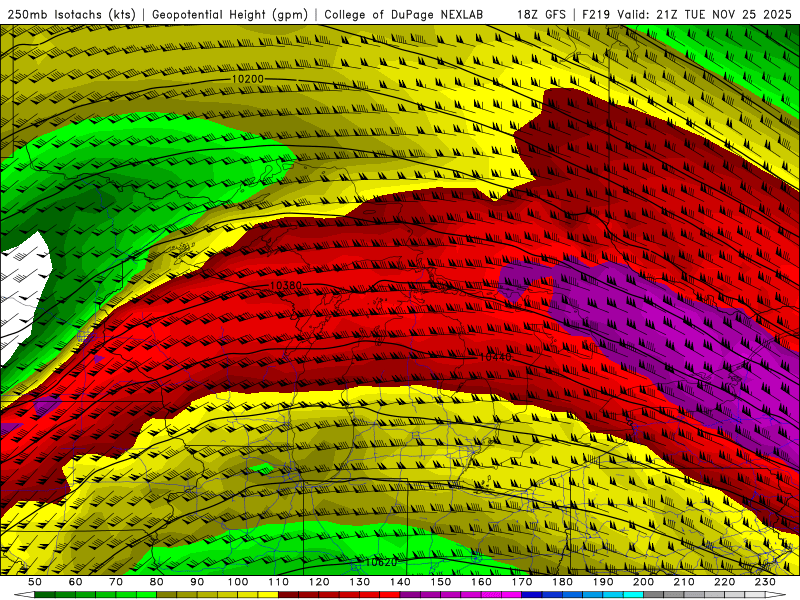Click the darkest green swatch at the color bar's left end

[45, 595]
